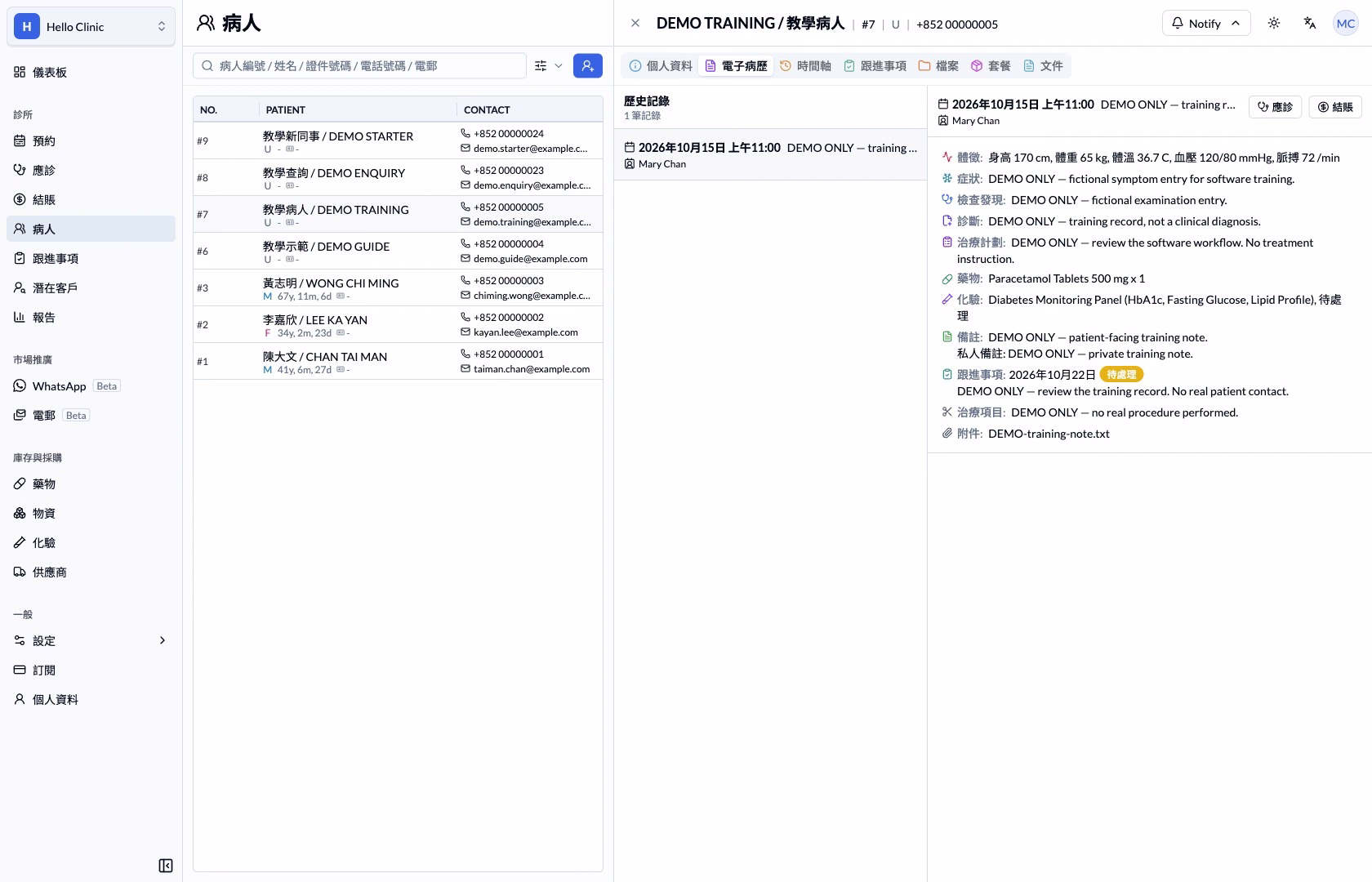Click the 待處理 pending status badge
The height and width of the screenshot is (882, 1372).
pyautogui.click(x=1121, y=375)
